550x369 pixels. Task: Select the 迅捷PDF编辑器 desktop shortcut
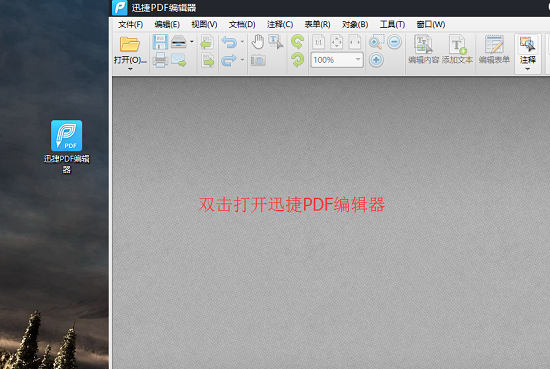click(x=67, y=147)
